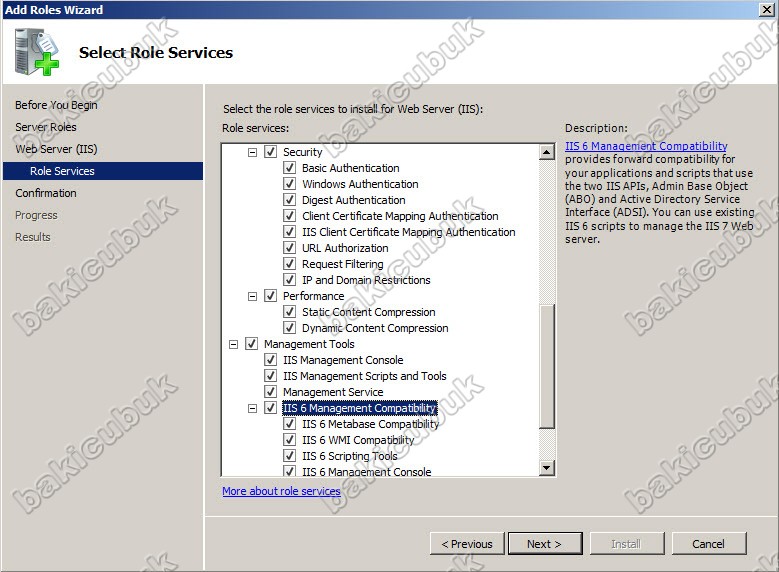The width and height of the screenshot is (779, 572).
Task: Toggle IIS 6 Scripting Tools checkbox
Action: point(289,456)
